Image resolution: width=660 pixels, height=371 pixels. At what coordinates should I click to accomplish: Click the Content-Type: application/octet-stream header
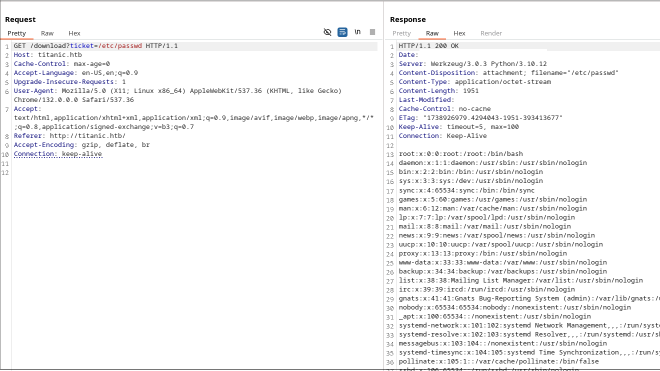(475, 82)
